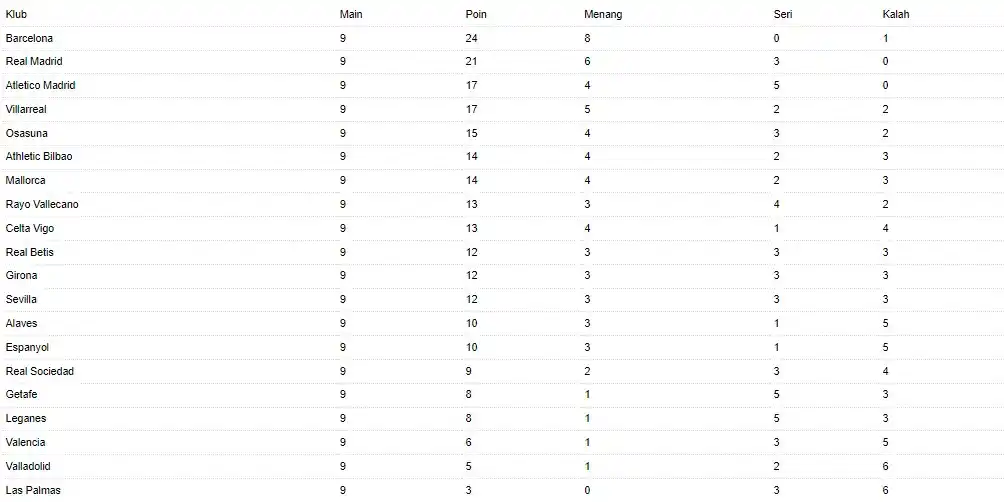Click the Rayo Vallecano row name
Viewport: 1004px width, 502px height.
click(42, 205)
